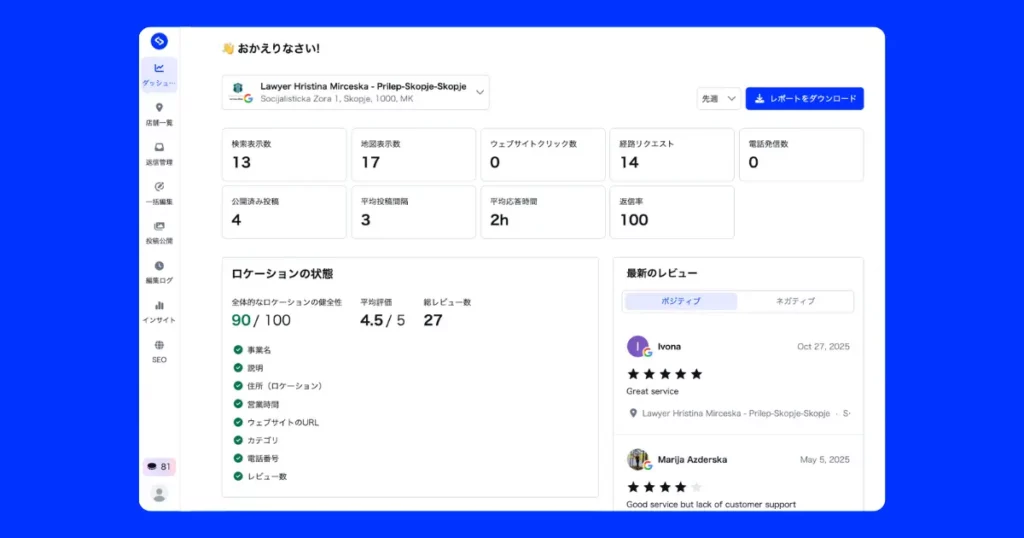1024x538 pixels.
Task: Click the health score 90 / 100
Action: pos(261,321)
